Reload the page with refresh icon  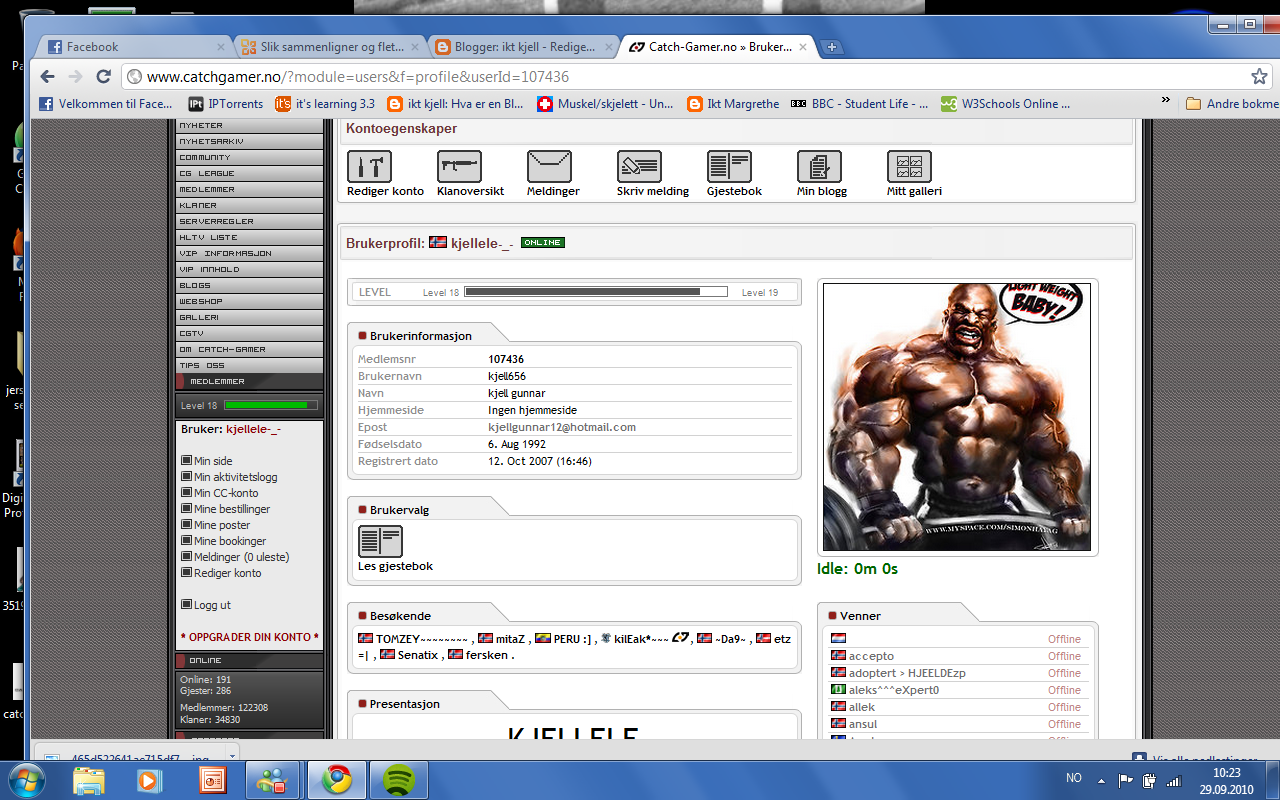[x=103, y=76]
